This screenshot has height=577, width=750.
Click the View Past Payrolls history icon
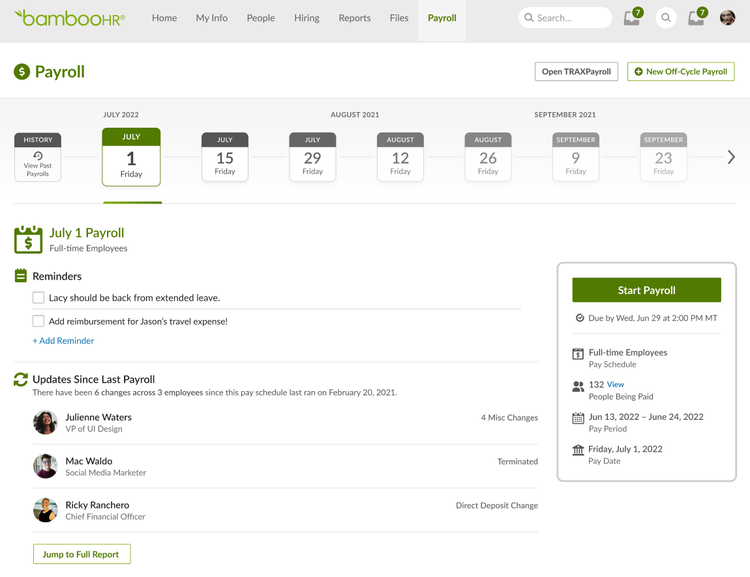[38, 156]
